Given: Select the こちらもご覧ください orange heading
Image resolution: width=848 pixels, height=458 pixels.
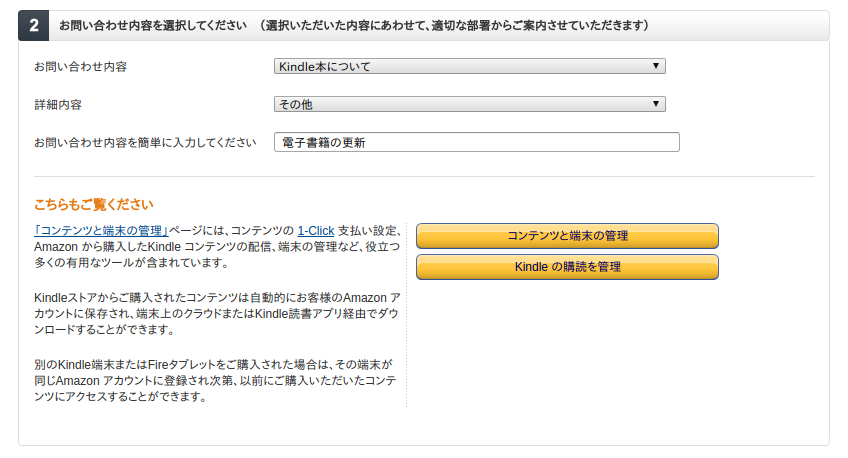Looking at the screenshot, I should (94, 204).
